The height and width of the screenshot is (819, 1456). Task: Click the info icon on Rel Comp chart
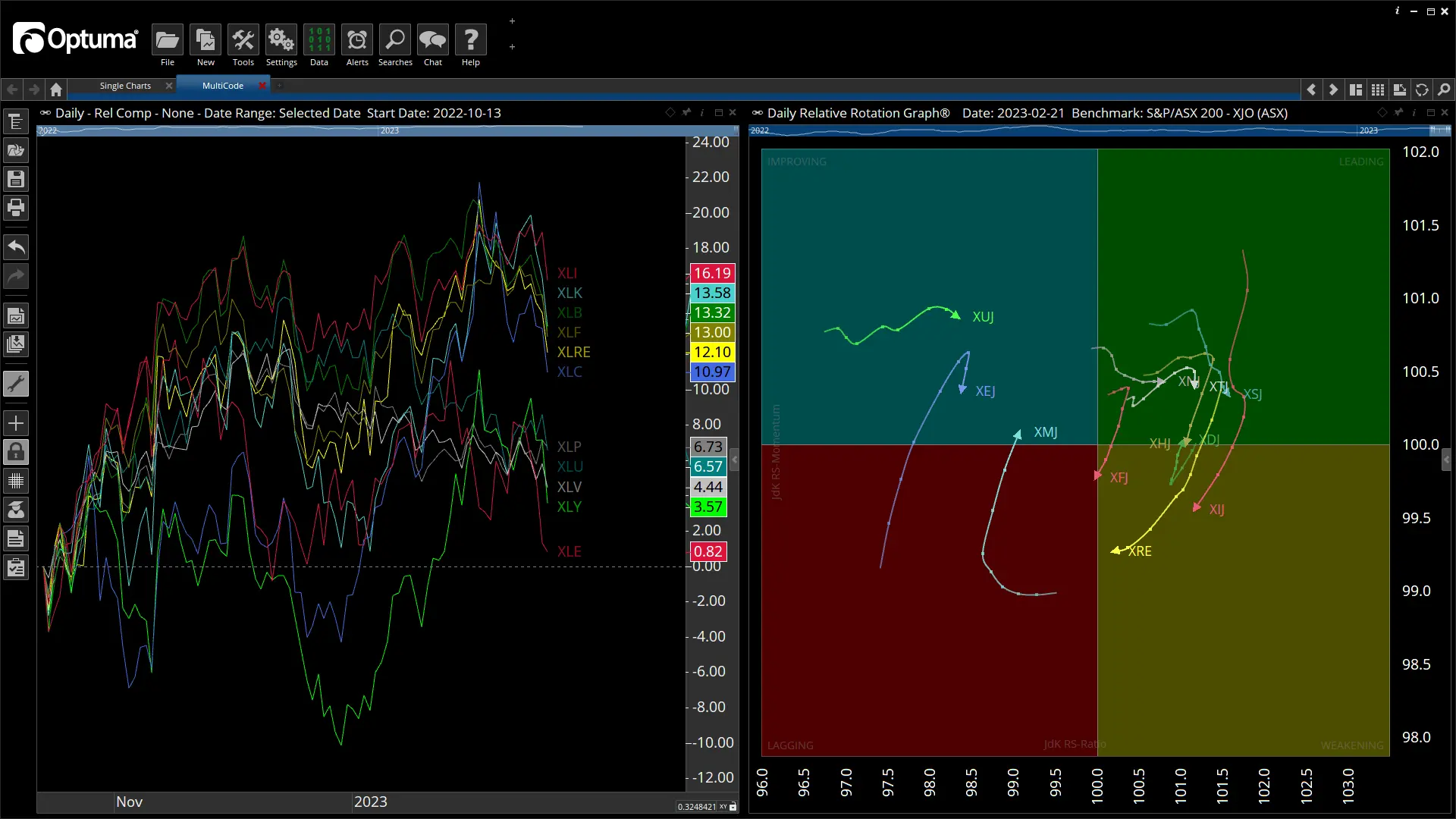pos(702,112)
